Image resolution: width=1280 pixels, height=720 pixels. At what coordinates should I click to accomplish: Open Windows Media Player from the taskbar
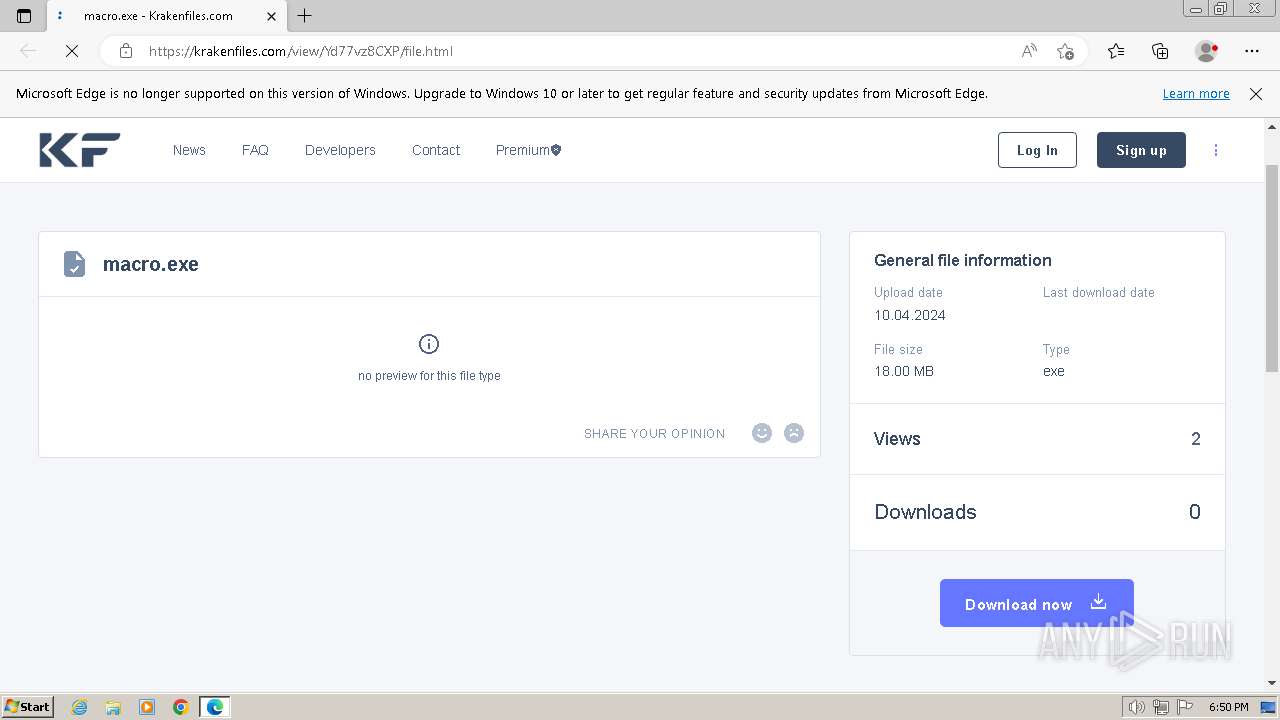tap(147, 707)
